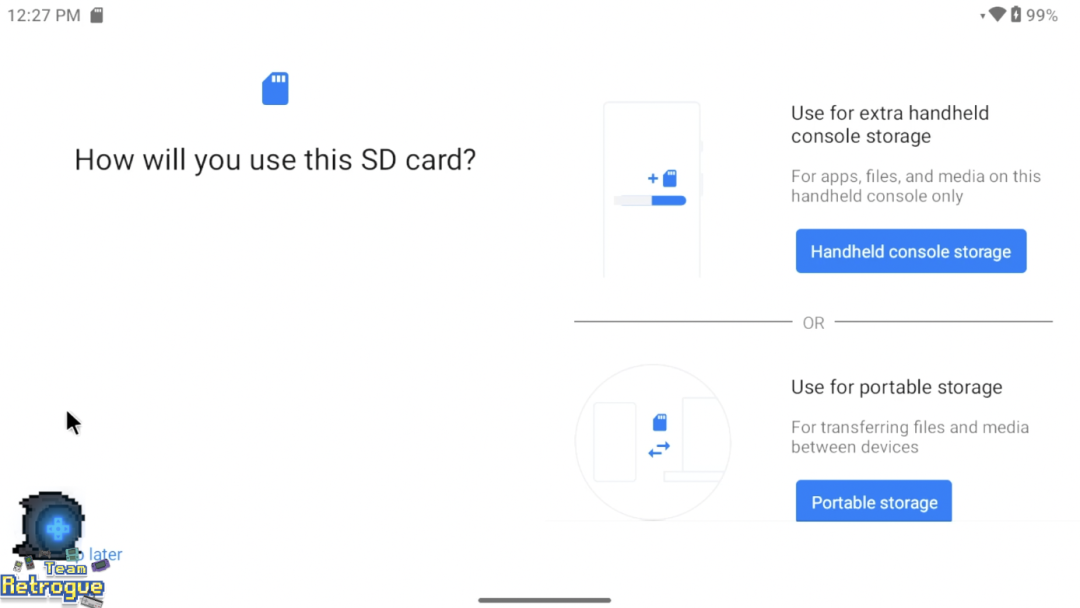Click the glowing blue D-pad in the logo
Viewport: 1080px width, 608px height.
tap(58, 527)
